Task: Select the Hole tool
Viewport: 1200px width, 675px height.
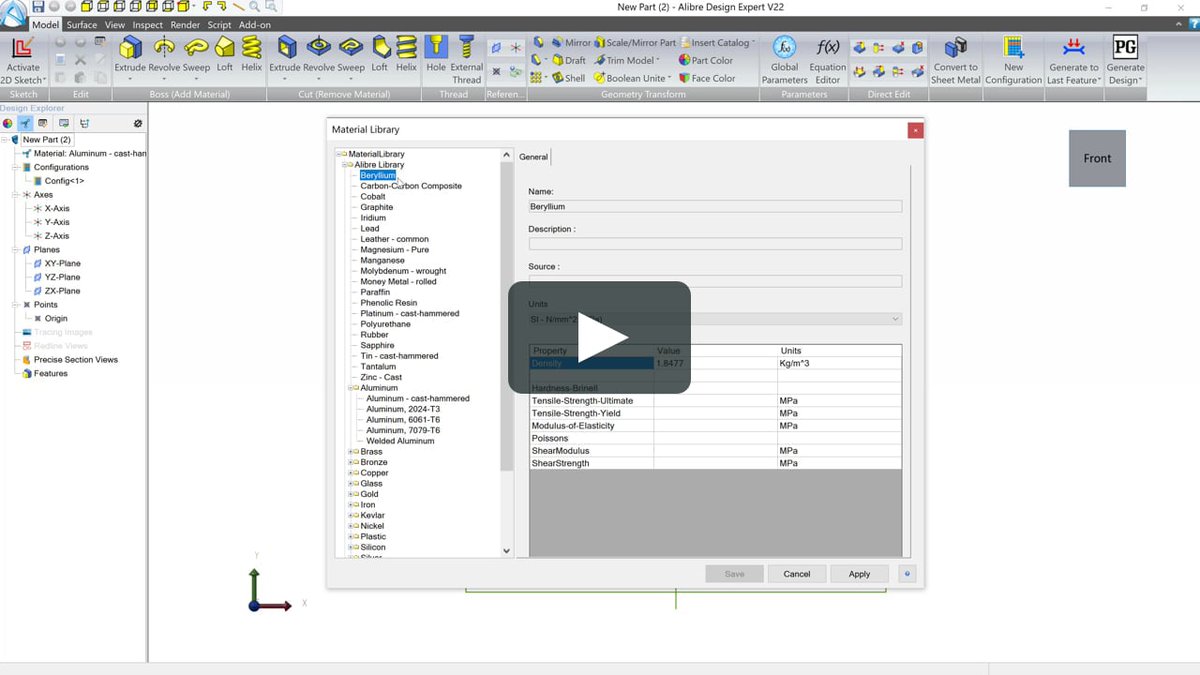Action: click(x=436, y=55)
